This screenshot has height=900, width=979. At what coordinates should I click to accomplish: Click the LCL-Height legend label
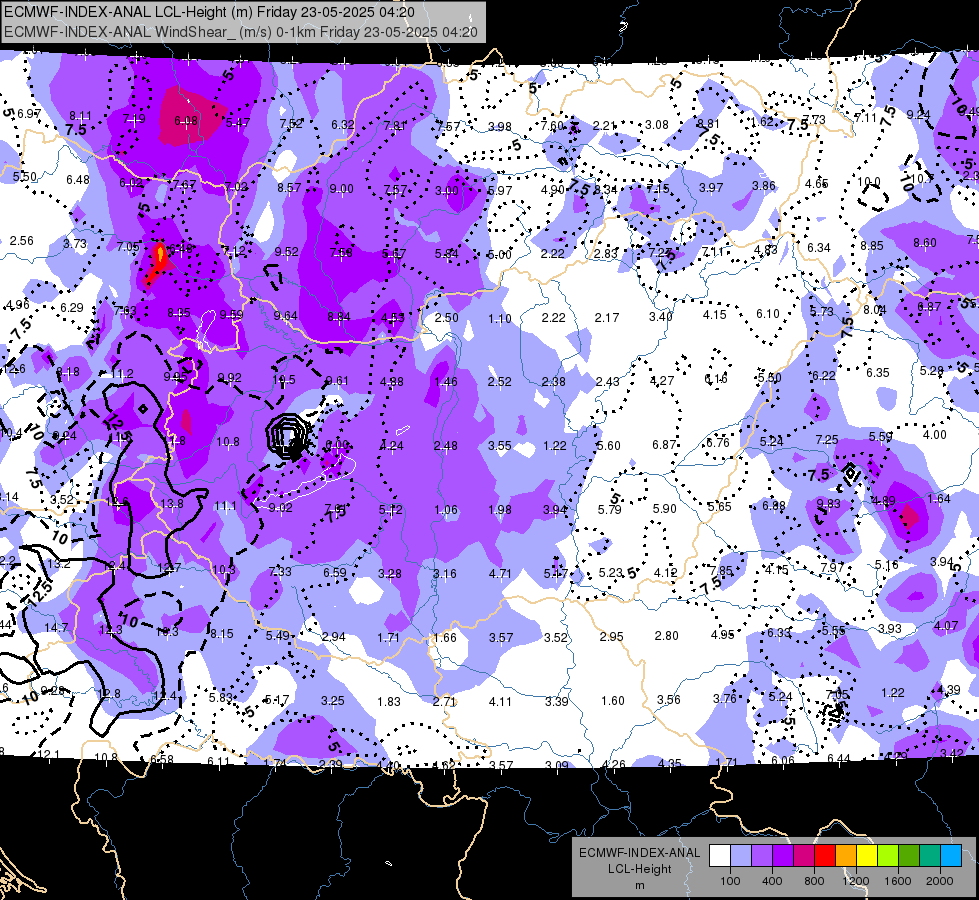click(639, 869)
